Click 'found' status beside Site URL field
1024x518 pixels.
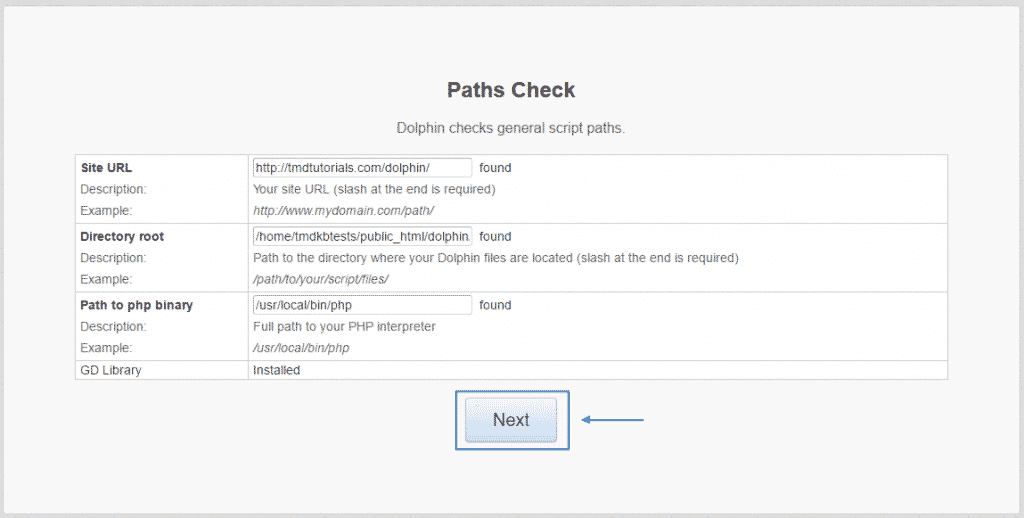(x=495, y=168)
